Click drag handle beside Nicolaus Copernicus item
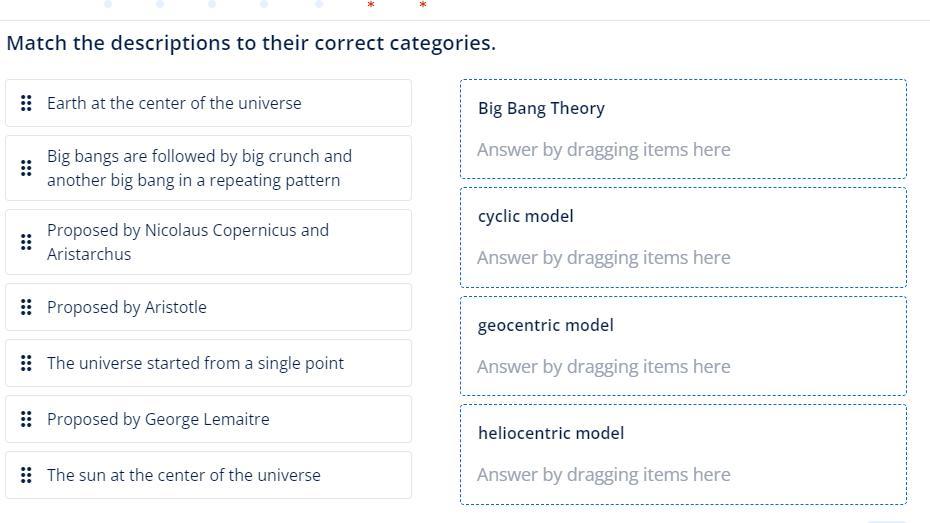The width and height of the screenshot is (930, 523). coord(26,242)
